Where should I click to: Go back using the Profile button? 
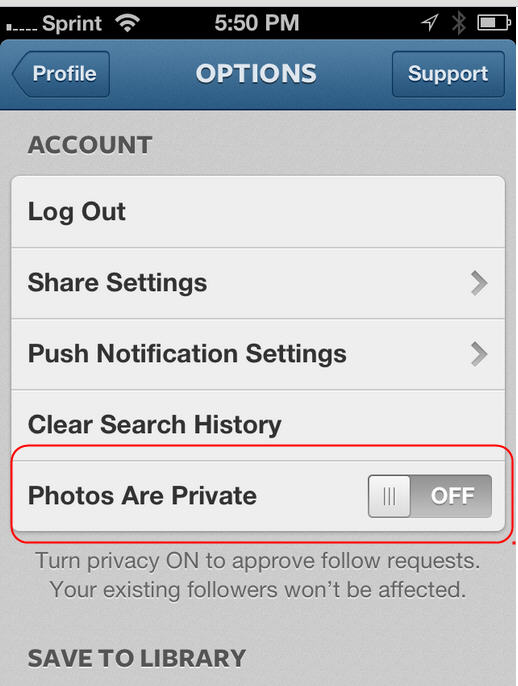point(61,74)
